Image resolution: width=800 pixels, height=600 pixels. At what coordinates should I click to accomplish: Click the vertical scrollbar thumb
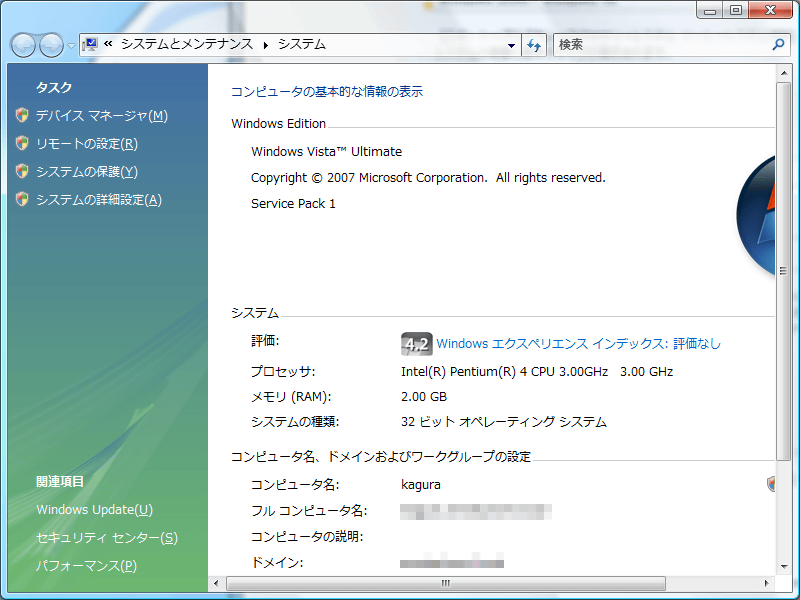tap(784, 271)
